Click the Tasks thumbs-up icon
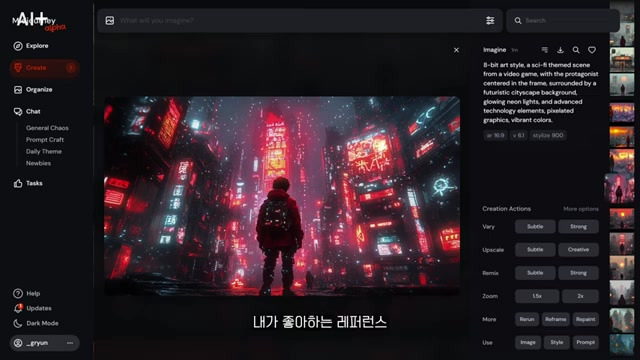The width and height of the screenshot is (640, 360). coord(18,183)
